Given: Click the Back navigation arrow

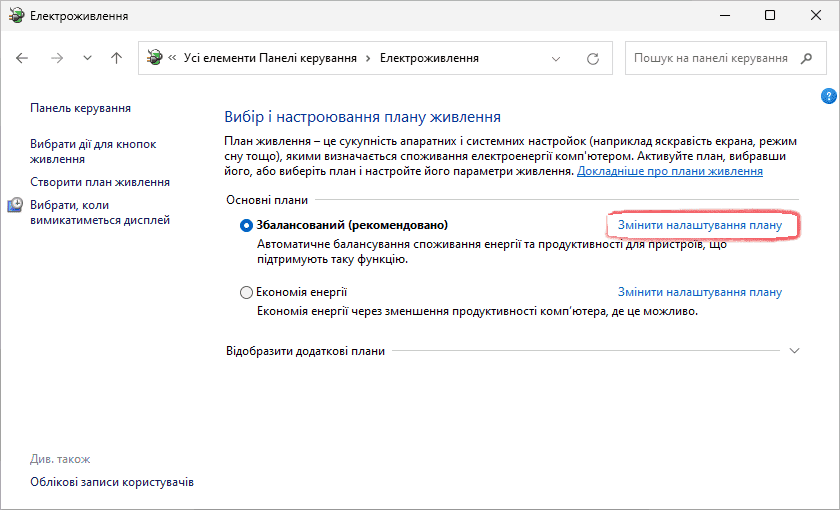Looking at the screenshot, I should 23,58.
